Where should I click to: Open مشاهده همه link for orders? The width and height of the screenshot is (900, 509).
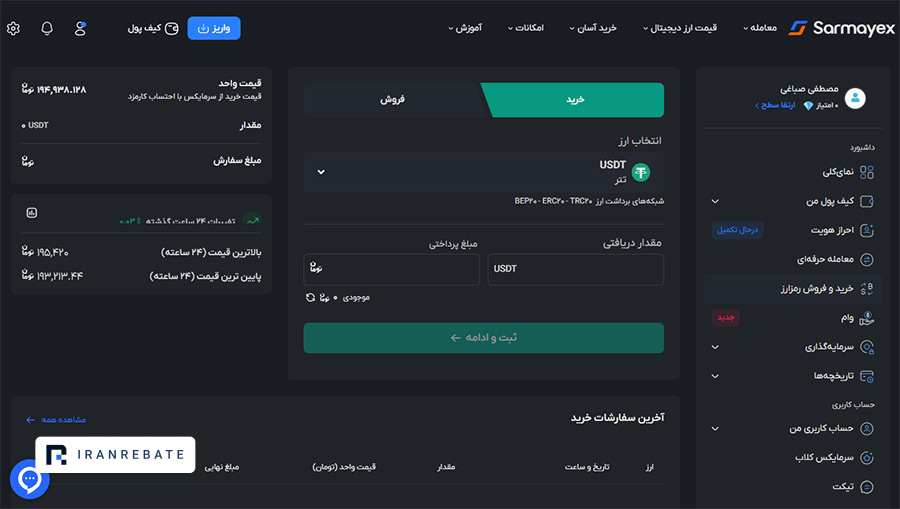coord(56,420)
